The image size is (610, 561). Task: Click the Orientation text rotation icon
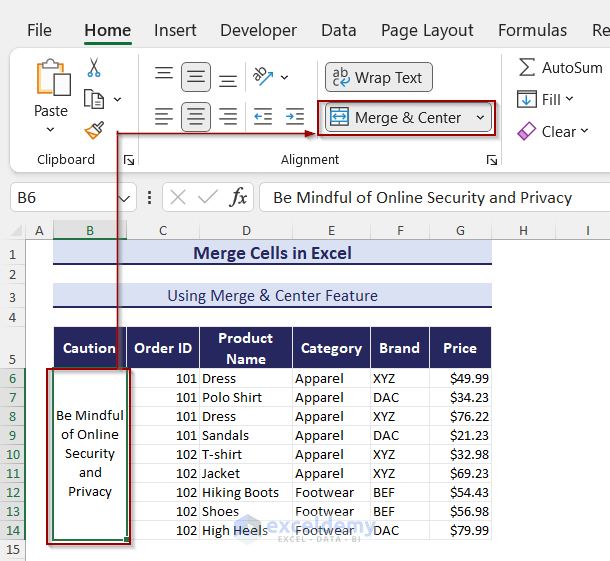(x=263, y=76)
